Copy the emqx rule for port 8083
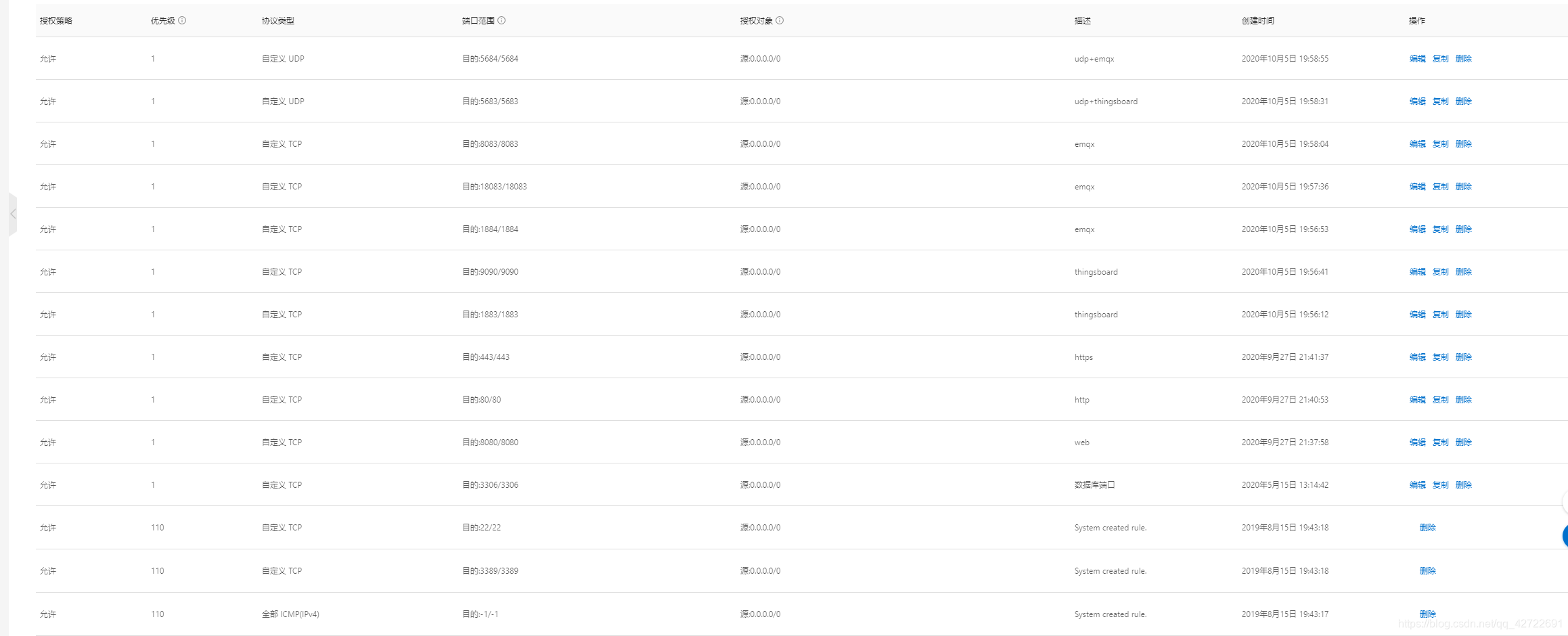Screen dimensions: 1568x636 click(1440, 144)
